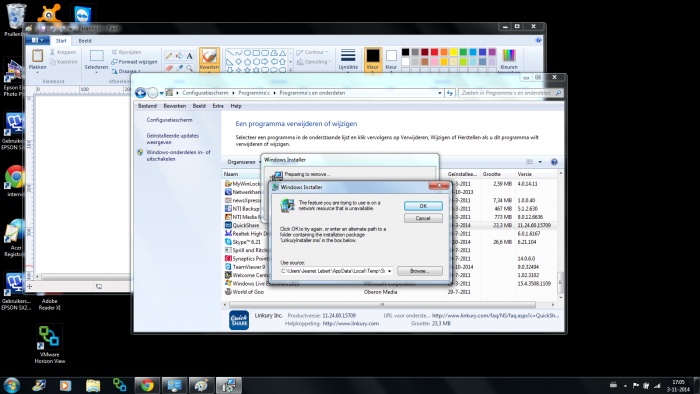This screenshot has width=700, height=394.
Task: Select the Color picker eyedropper in Paint
Action: click(179, 68)
